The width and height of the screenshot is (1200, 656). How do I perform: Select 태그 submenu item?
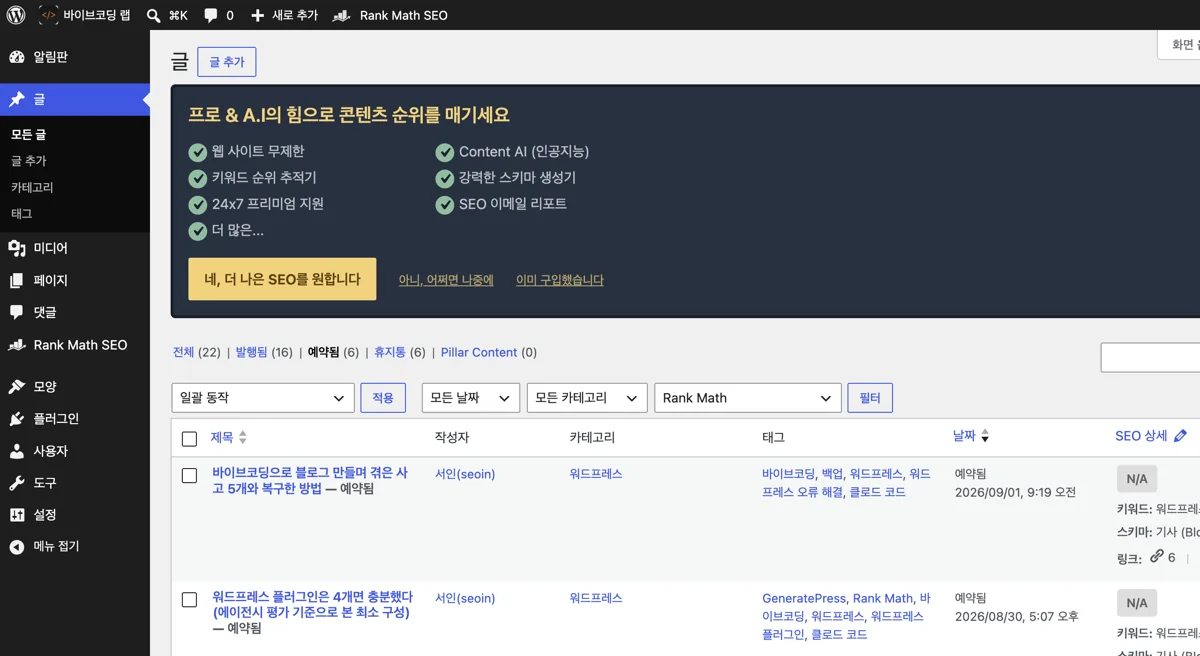pyautogui.click(x=21, y=213)
